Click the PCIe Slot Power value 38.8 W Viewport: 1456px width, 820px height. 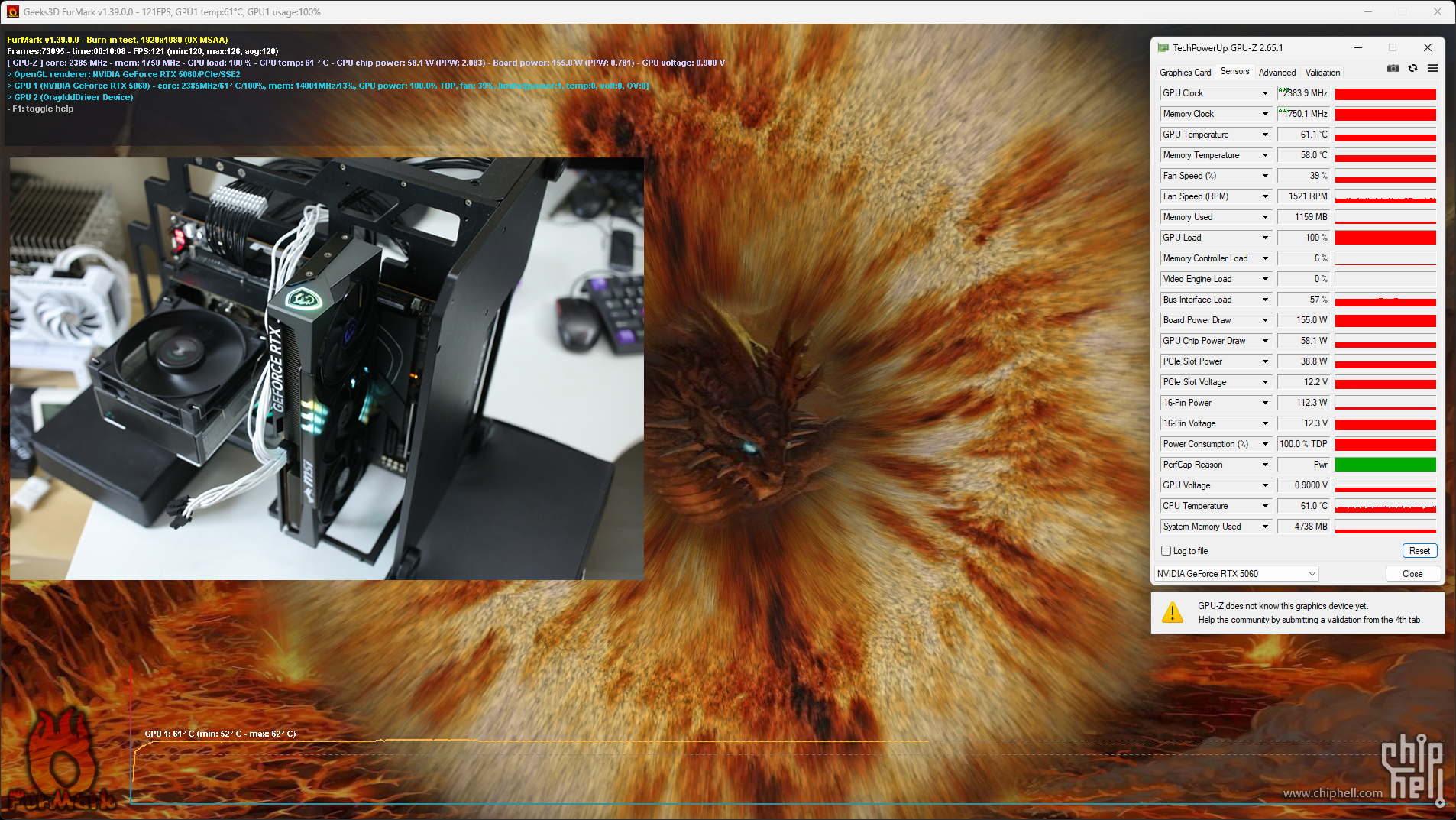click(1304, 361)
